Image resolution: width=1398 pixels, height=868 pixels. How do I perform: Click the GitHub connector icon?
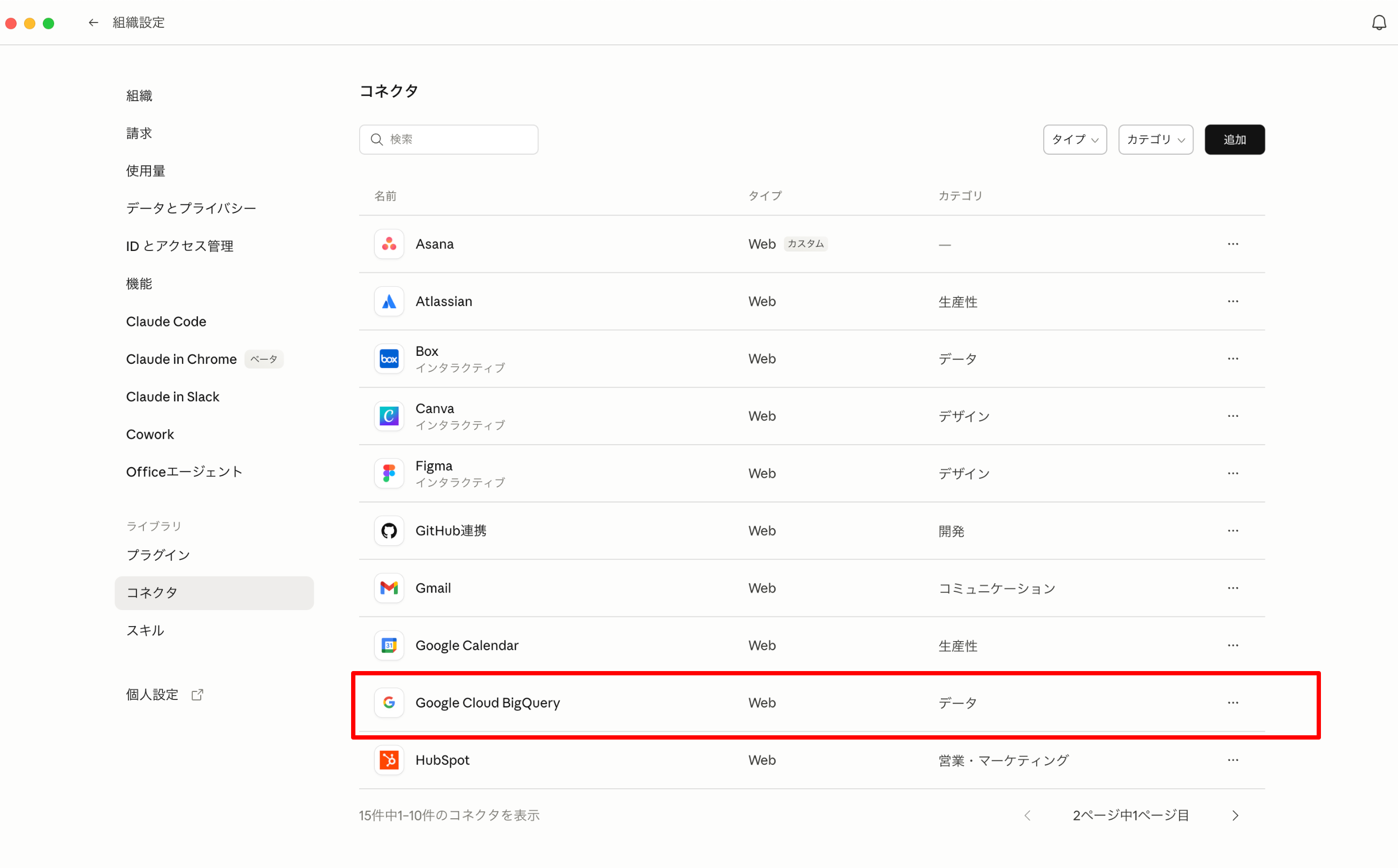point(389,530)
